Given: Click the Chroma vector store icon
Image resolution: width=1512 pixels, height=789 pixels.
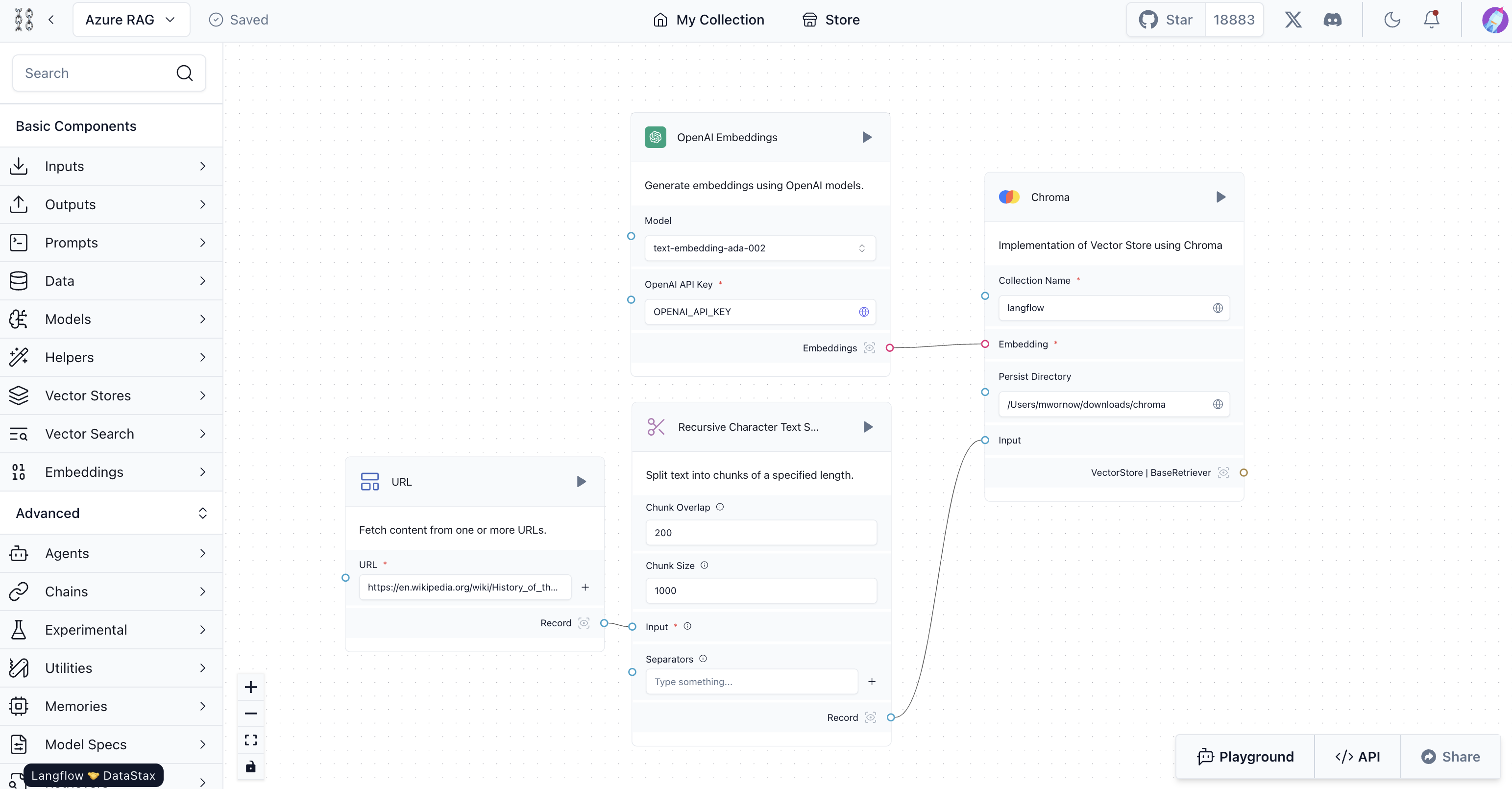Looking at the screenshot, I should click(x=1010, y=196).
